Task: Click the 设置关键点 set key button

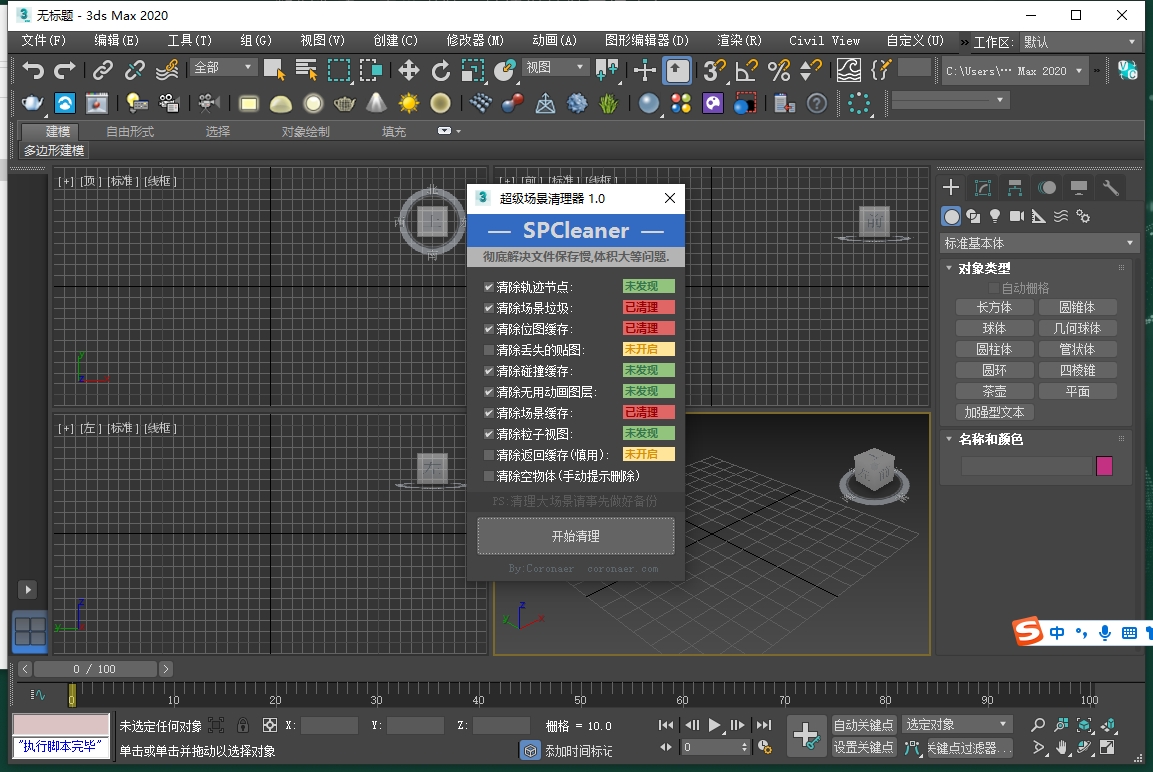Action: pos(863,747)
